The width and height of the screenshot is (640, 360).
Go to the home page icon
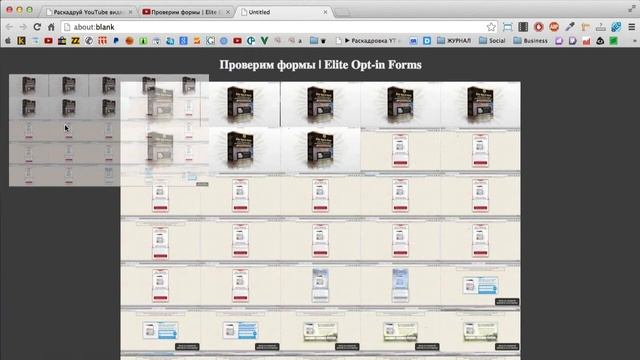tap(51, 27)
